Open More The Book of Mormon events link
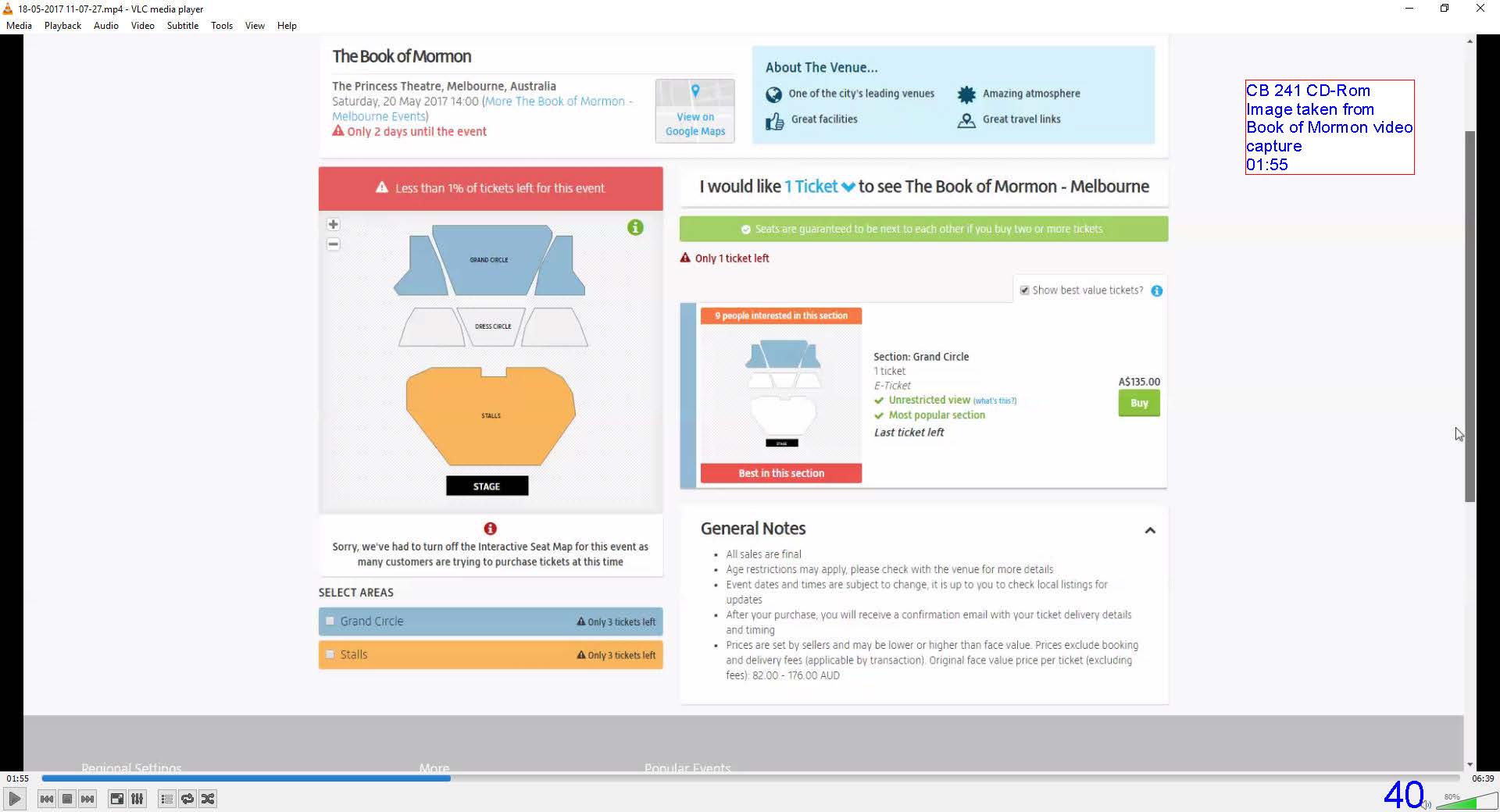 (482, 109)
